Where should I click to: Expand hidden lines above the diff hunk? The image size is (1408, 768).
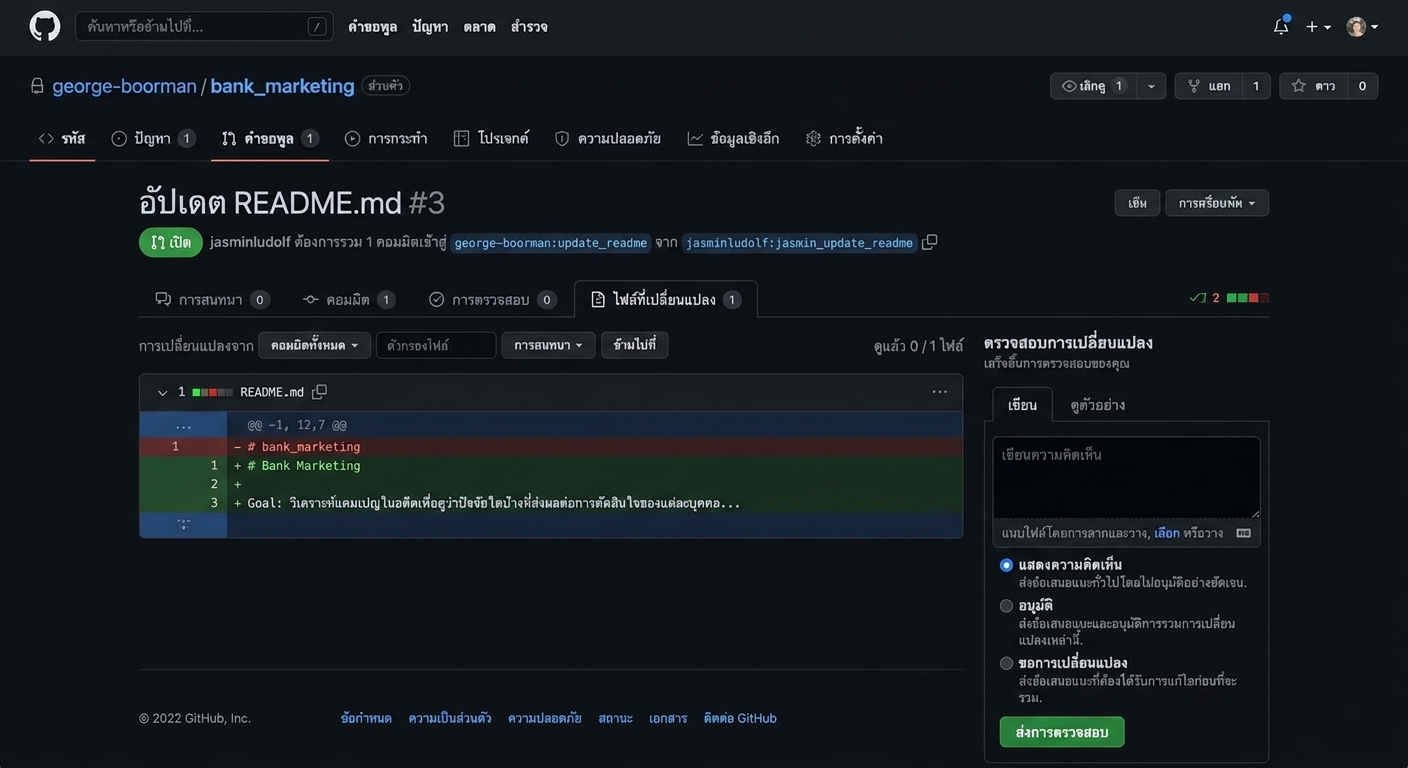click(x=183, y=425)
